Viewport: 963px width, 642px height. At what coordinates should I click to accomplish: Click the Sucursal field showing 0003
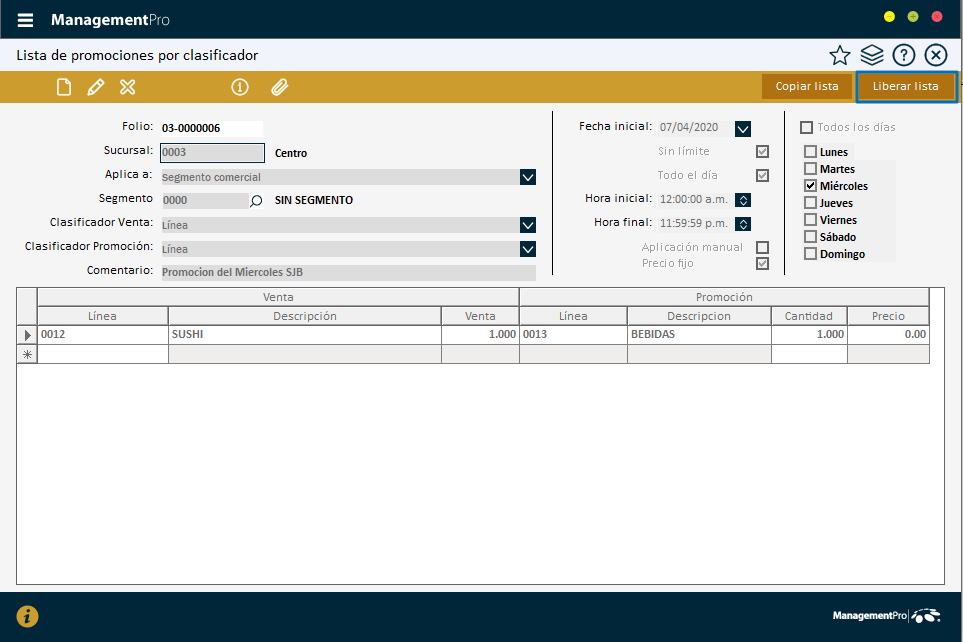[x=212, y=153]
